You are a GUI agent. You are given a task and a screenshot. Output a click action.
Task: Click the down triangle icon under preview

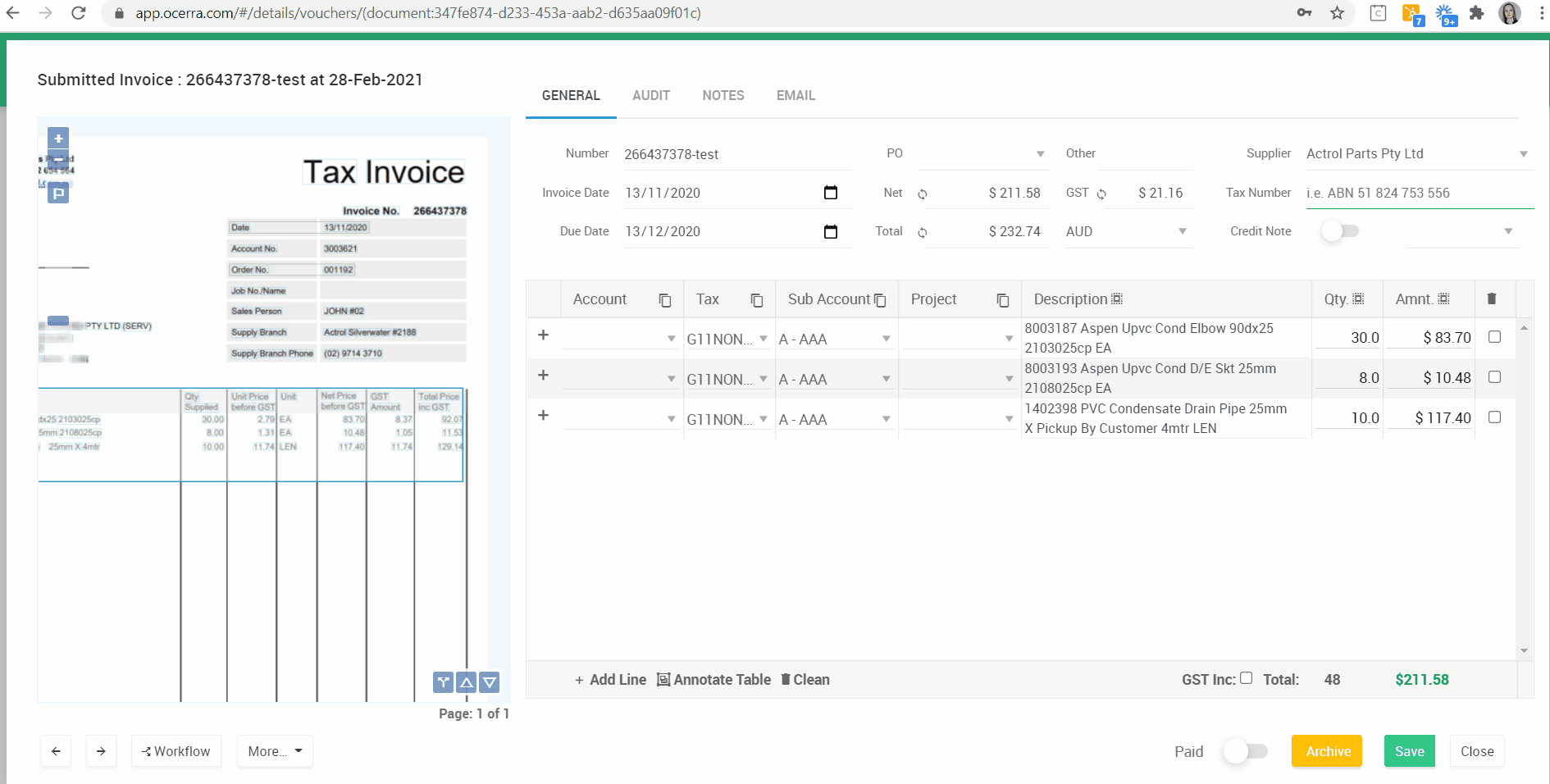(490, 682)
